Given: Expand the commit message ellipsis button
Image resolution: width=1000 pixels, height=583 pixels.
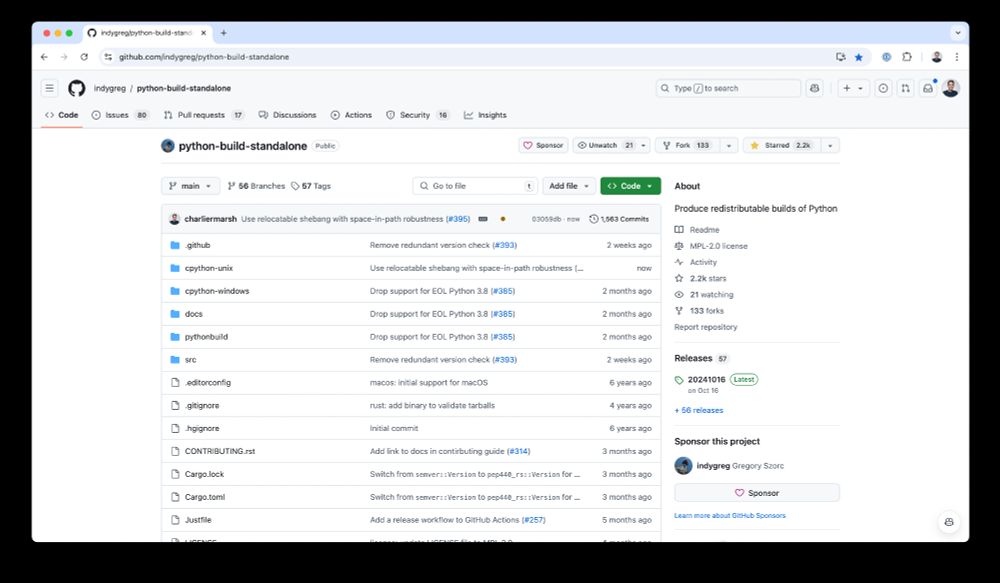Looking at the screenshot, I should 483,219.
